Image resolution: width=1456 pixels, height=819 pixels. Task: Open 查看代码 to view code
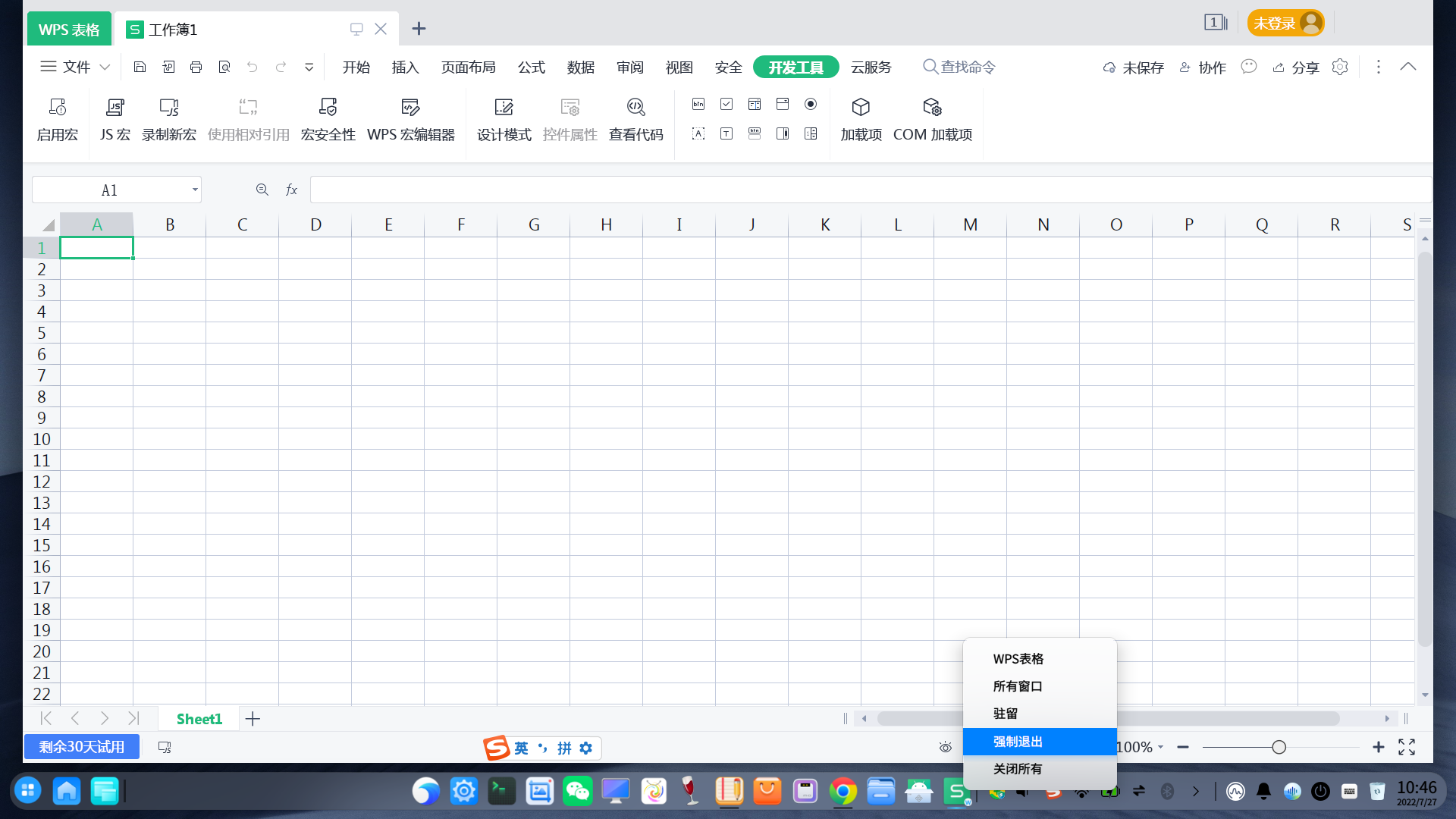635,118
